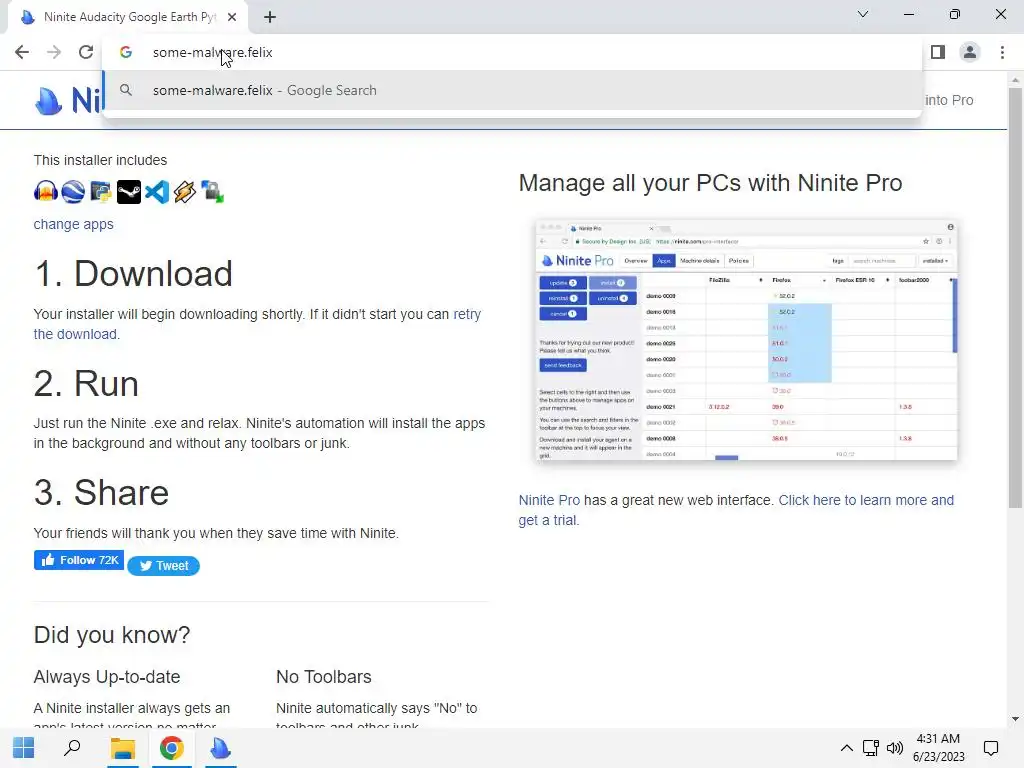Open Windows taskbar search
The image size is (1024, 768).
72,748
